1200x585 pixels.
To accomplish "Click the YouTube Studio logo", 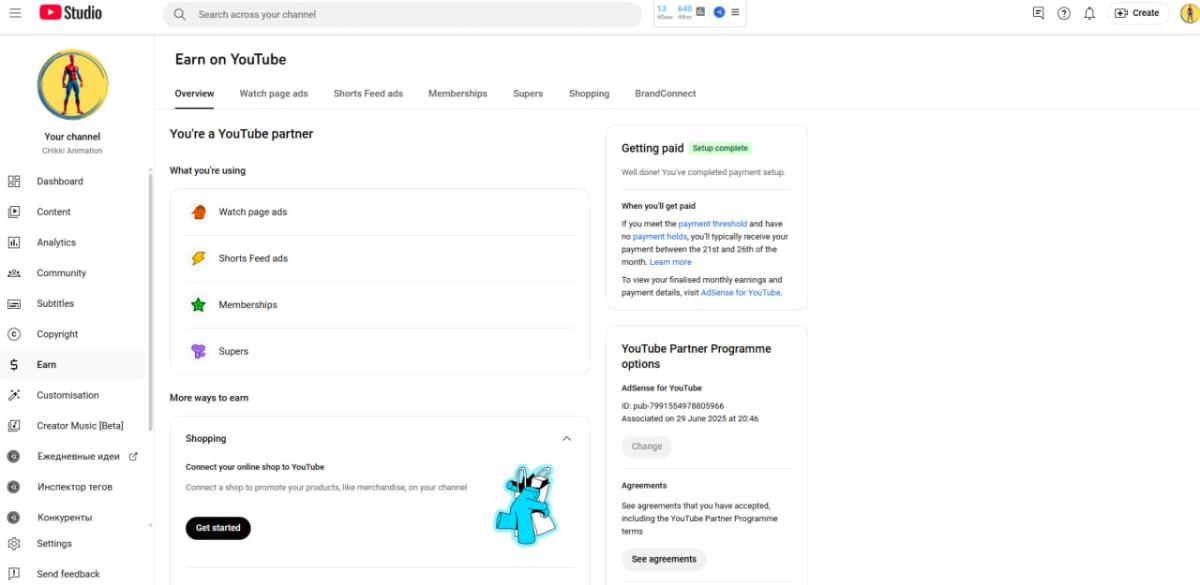I will pos(71,13).
